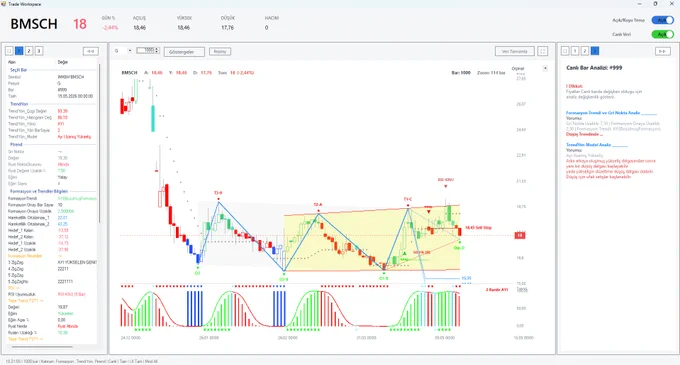Click the Formasyon Onay Bar Sayısı row

(52, 205)
